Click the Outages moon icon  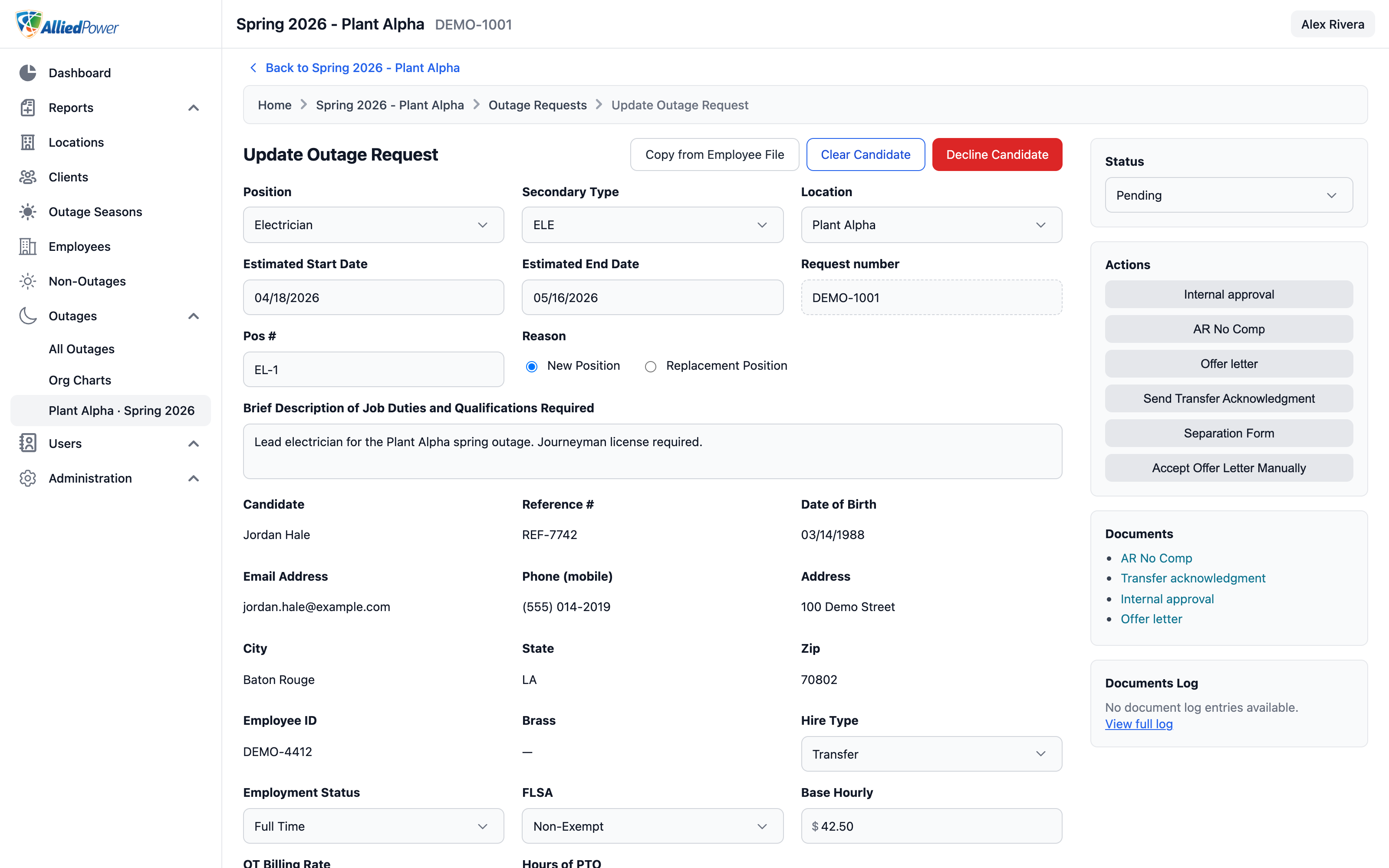[x=27, y=316]
